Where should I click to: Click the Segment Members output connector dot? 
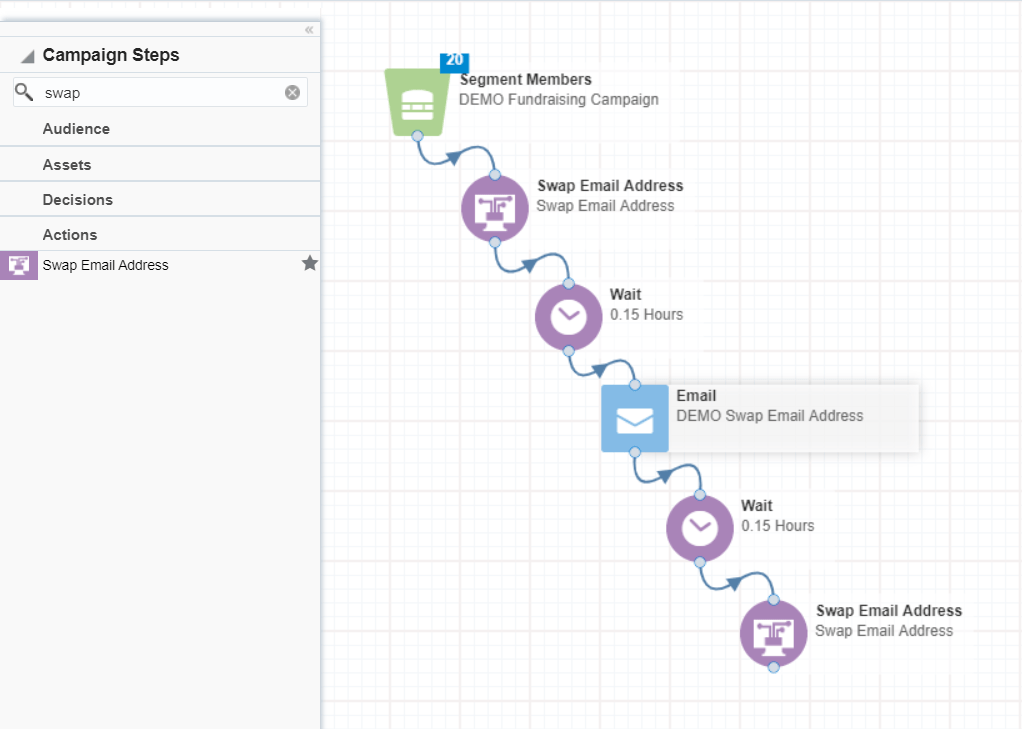coord(417,136)
